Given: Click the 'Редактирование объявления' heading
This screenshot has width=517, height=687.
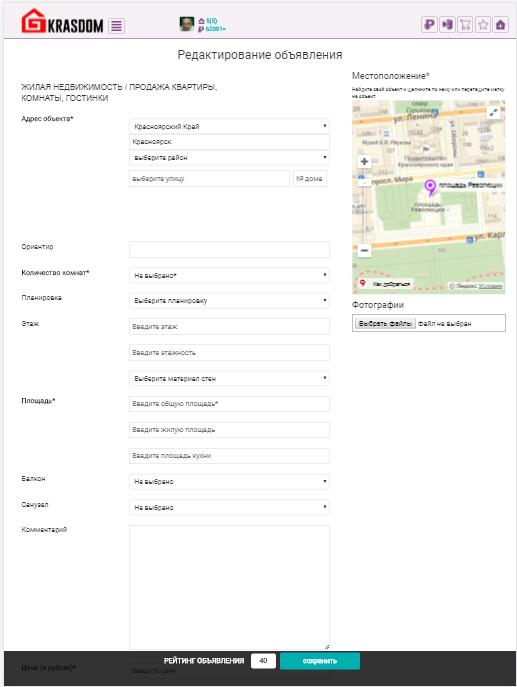Looking at the screenshot, I should coord(260,55).
